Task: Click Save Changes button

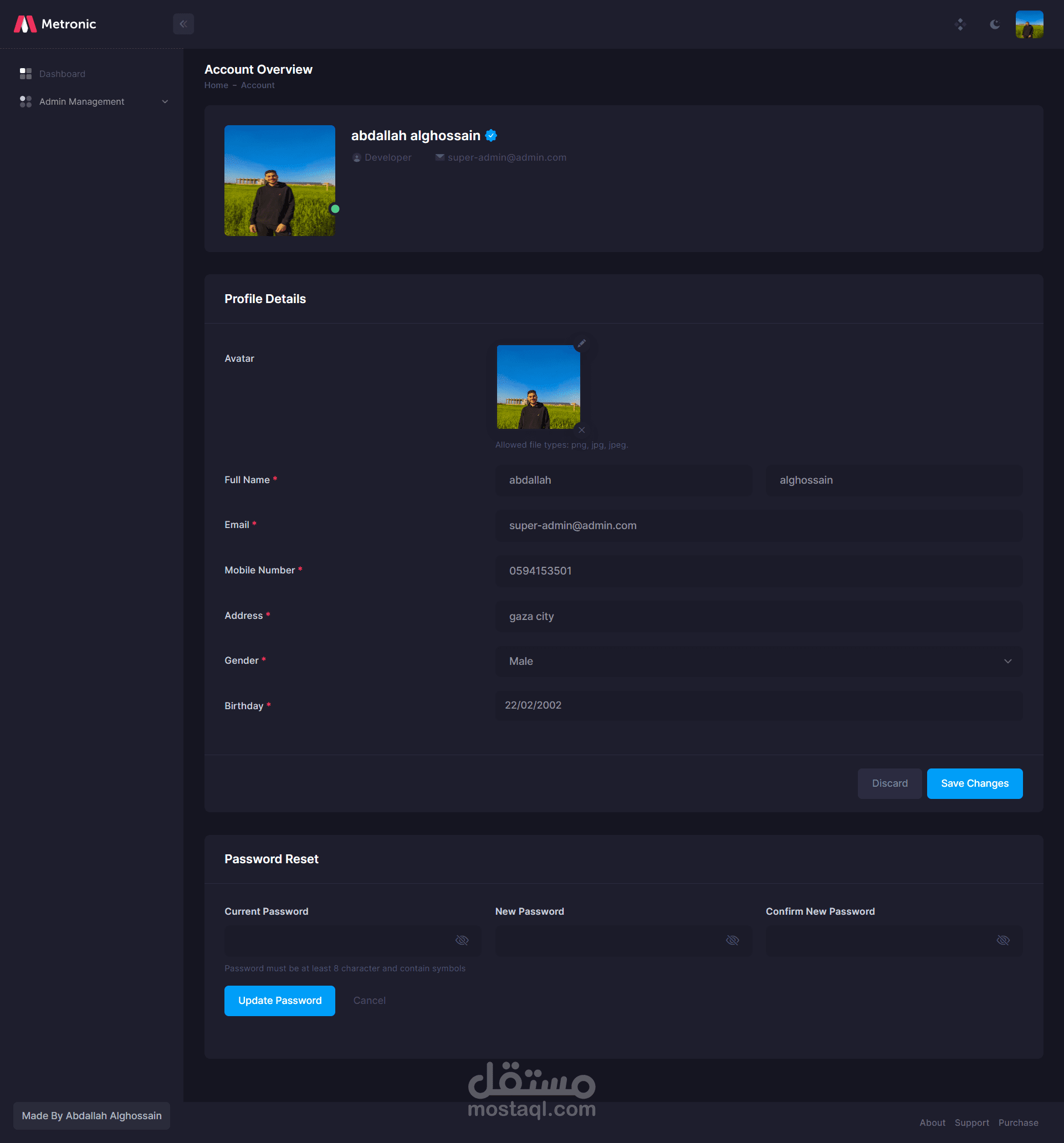Action: click(x=974, y=783)
